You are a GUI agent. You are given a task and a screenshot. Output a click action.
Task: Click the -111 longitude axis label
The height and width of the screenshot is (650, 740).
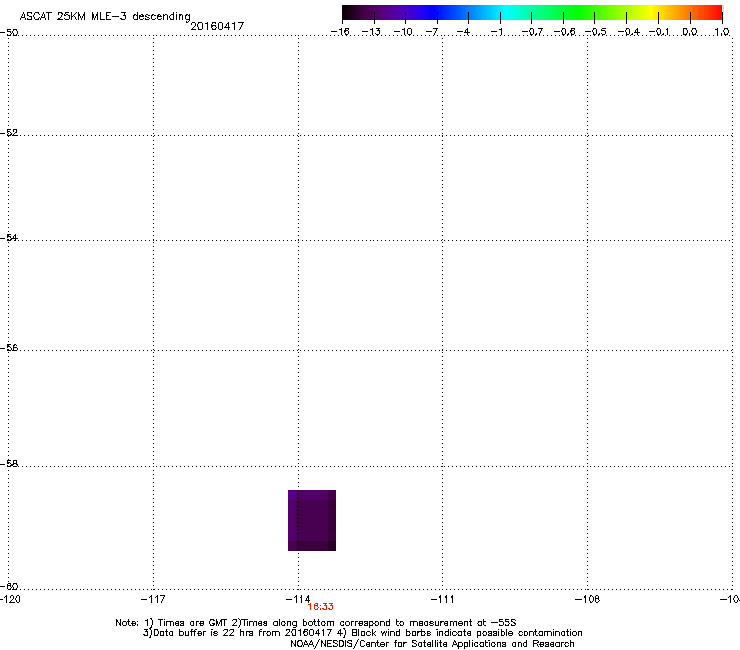(x=442, y=599)
